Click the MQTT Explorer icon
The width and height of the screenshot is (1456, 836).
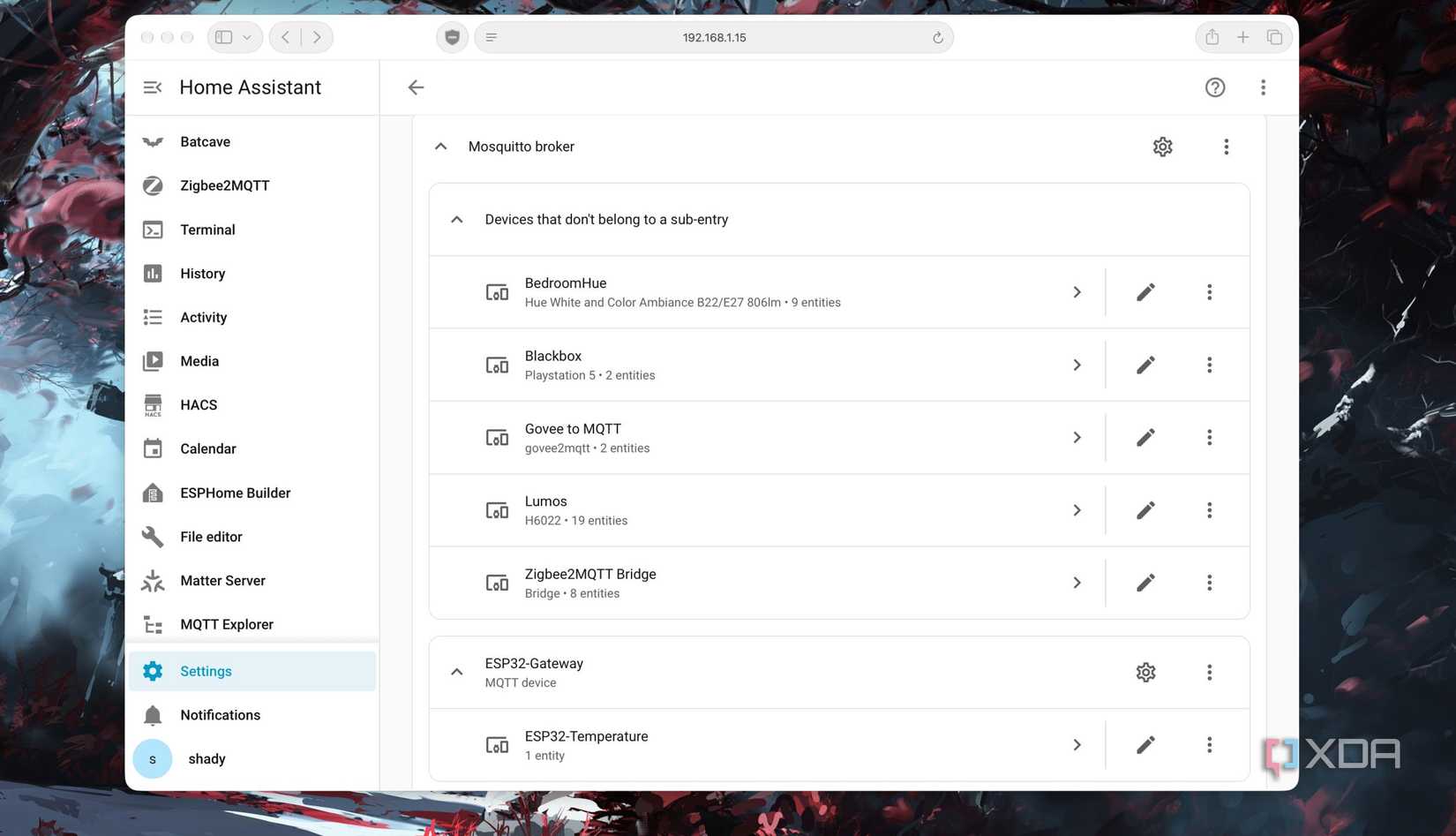tap(153, 624)
